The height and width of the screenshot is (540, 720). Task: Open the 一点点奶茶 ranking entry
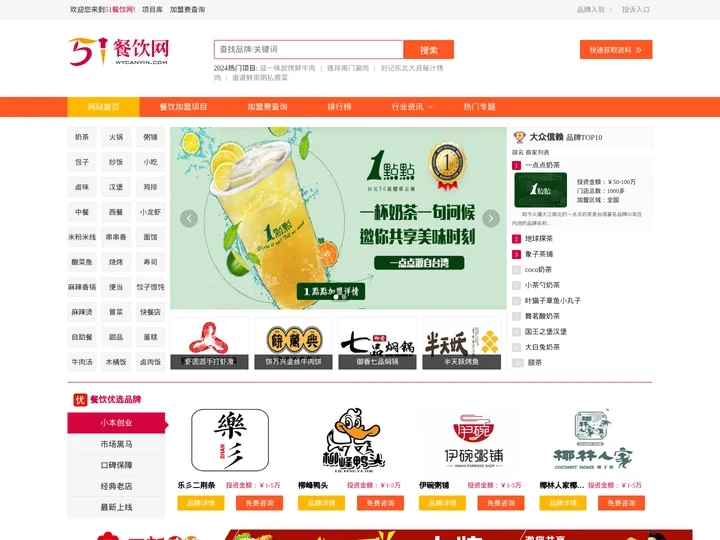542,165
